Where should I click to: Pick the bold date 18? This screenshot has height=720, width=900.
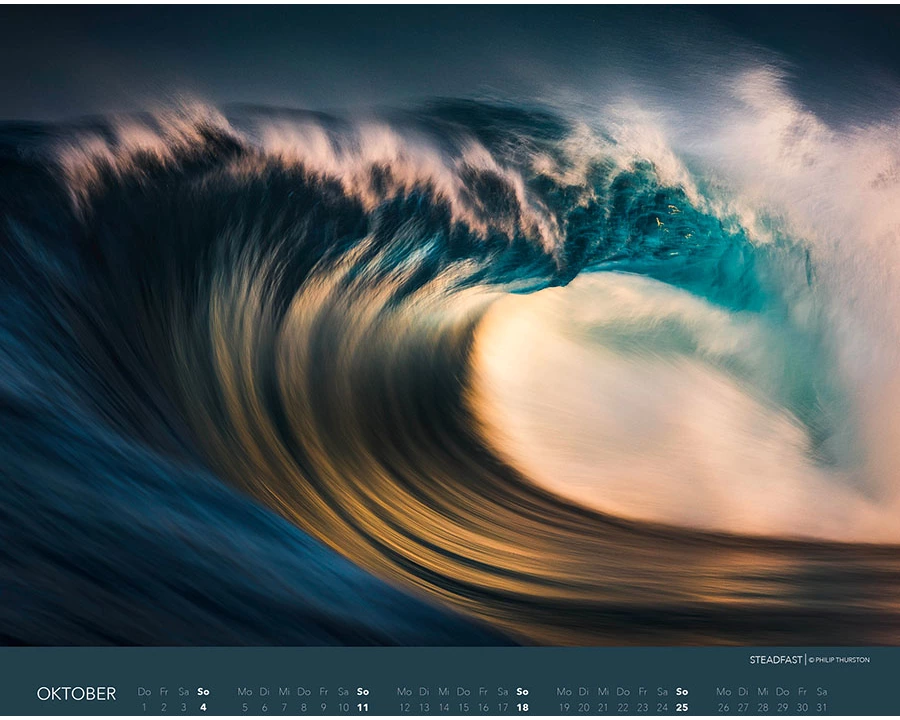522,707
